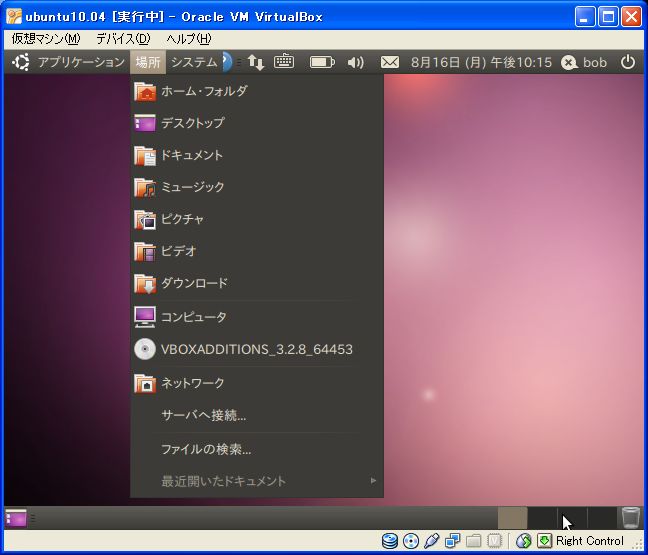Viewport: 648px width, 555px height.
Task: Maximize the VirtualBox window
Action: click(x=608, y=17)
